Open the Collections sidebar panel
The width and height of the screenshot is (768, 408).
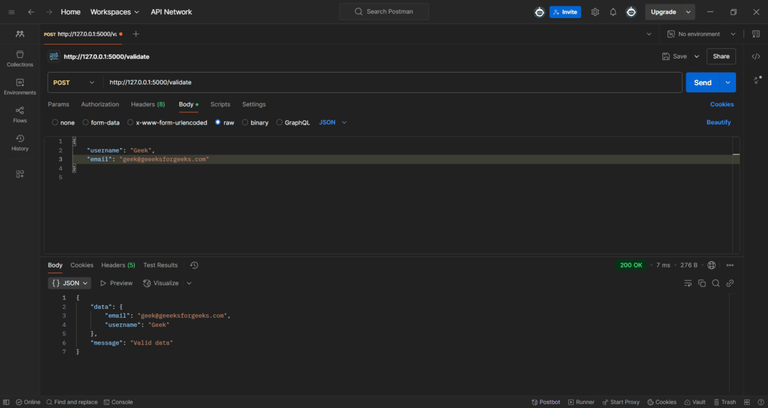tap(20, 58)
